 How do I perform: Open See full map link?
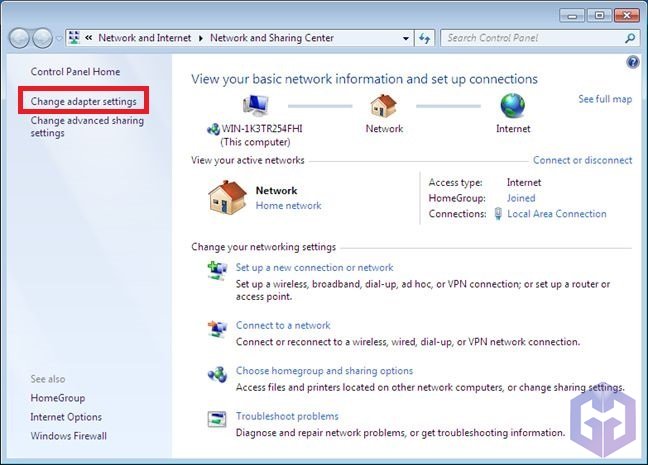[605, 99]
